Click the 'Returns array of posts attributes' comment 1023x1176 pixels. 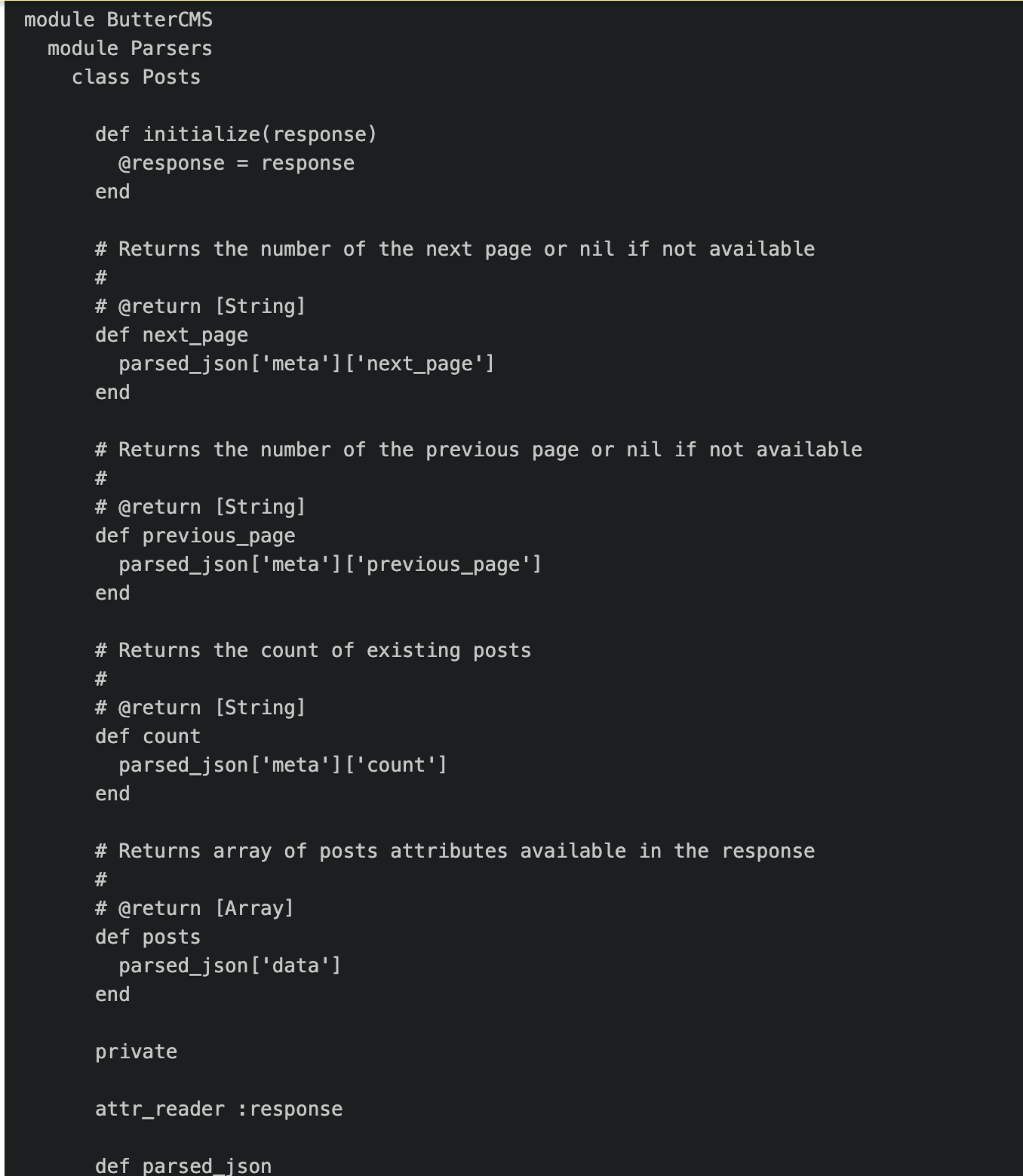455,851
